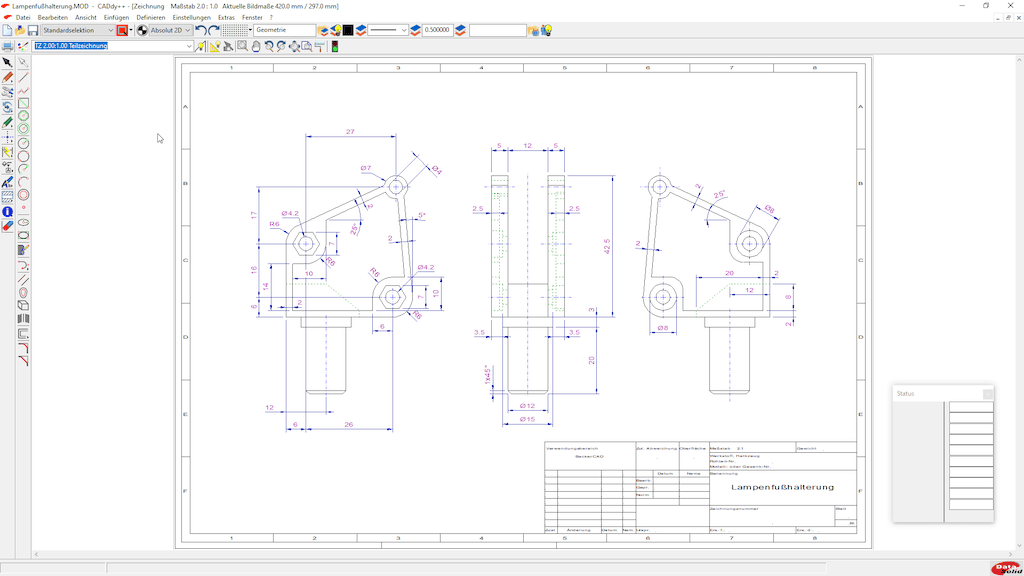The height and width of the screenshot is (576, 1024).
Task: Select the Pan hand tool
Action: pyautogui.click(x=255, y=46)
